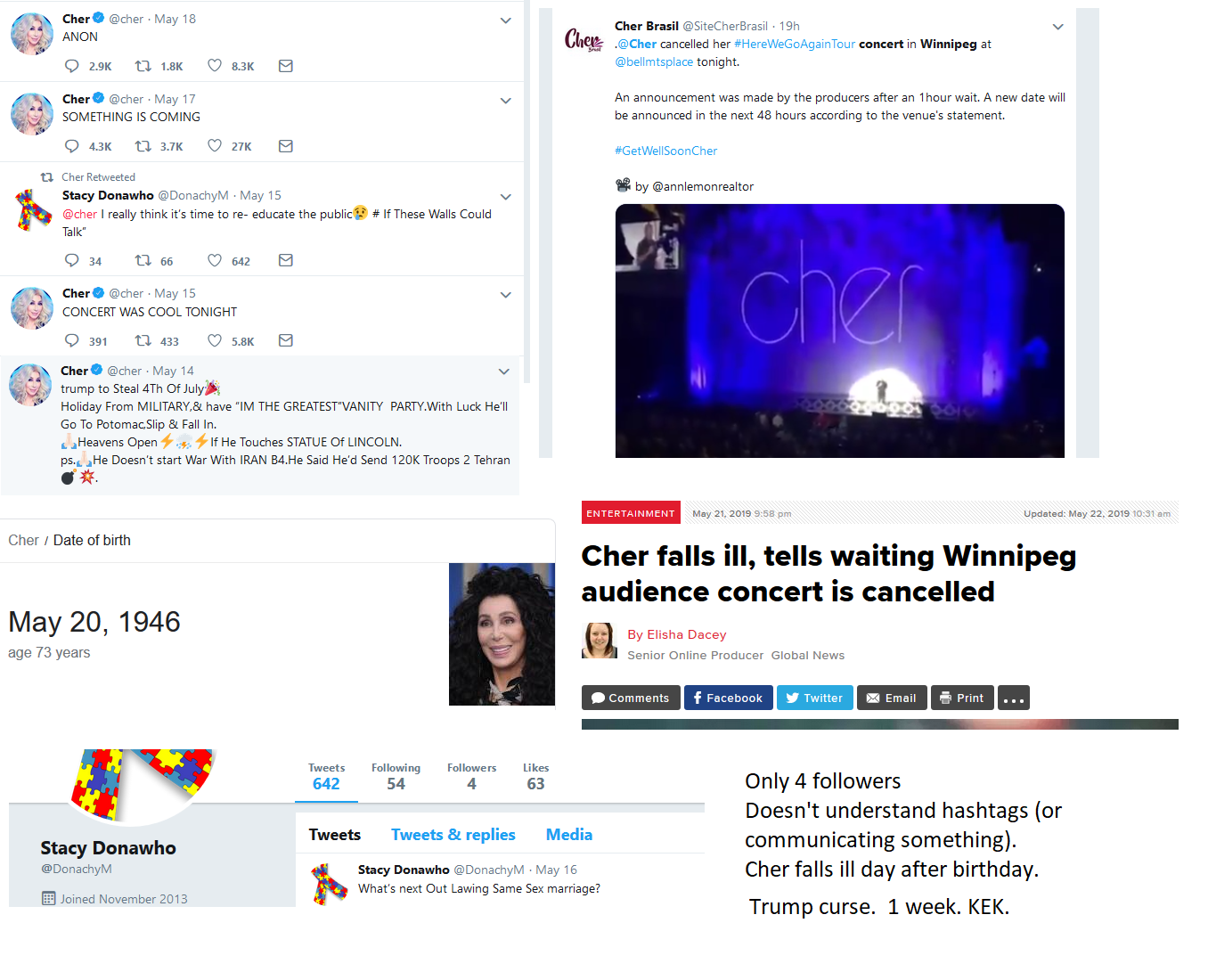Viewport: 1208px width, 980px height.
Task: Open chevron menu on May 14 Cher tweet
Action: pyautogui.click(x=503, y=372)
